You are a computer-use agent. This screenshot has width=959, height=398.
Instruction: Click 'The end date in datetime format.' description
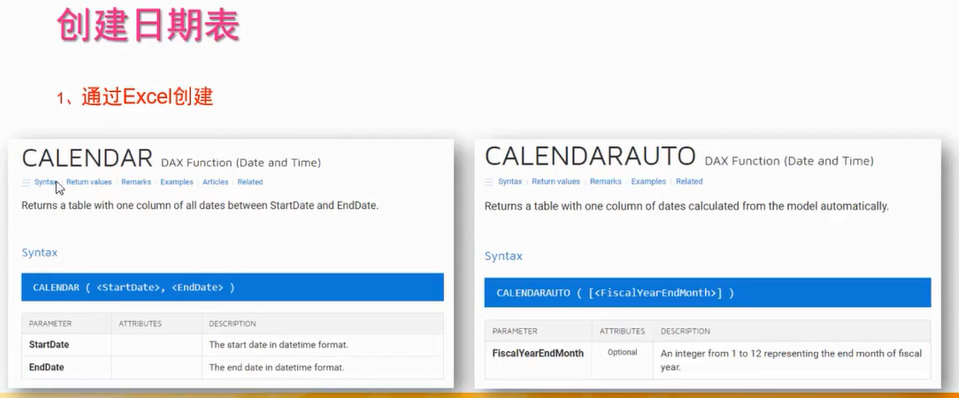(276, 367)
